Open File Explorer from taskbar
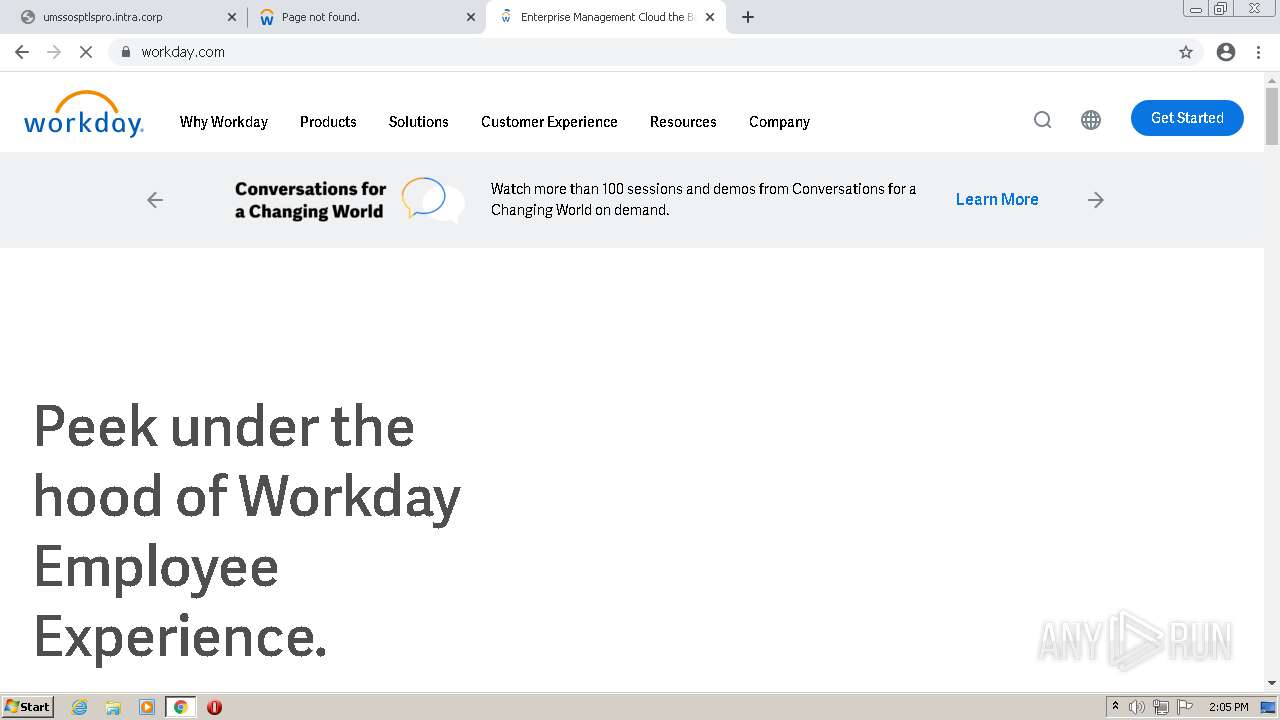This screenshot has height=720, width=1280. [x=113, y=707]
